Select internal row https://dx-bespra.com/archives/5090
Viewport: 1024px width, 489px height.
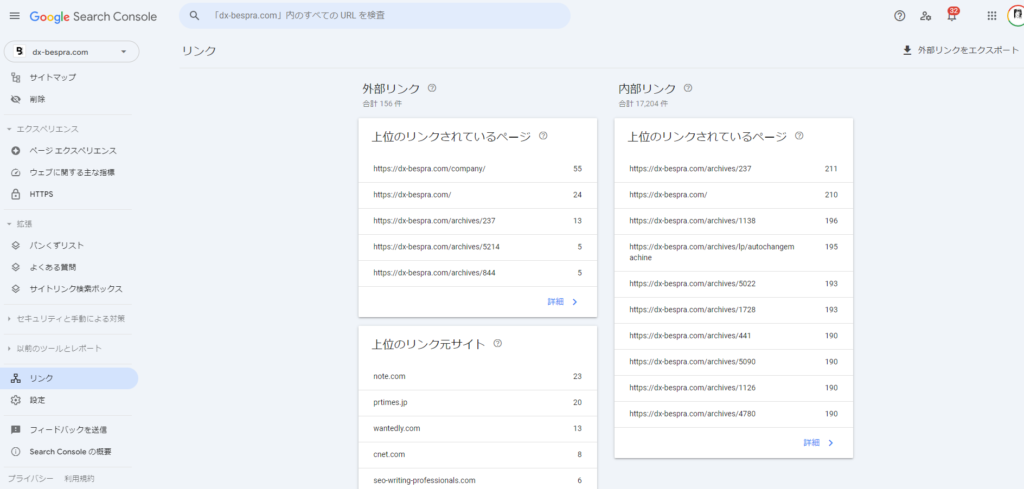pyautogui.click(x=733, y=362)
